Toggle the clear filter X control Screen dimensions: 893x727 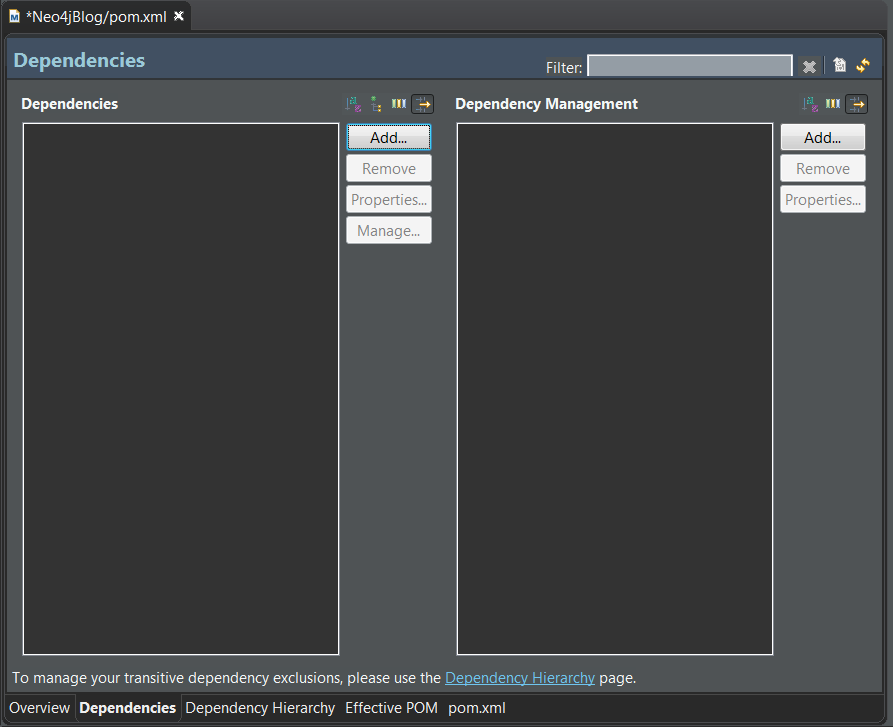pyautogui.click(x=809, y=66)
